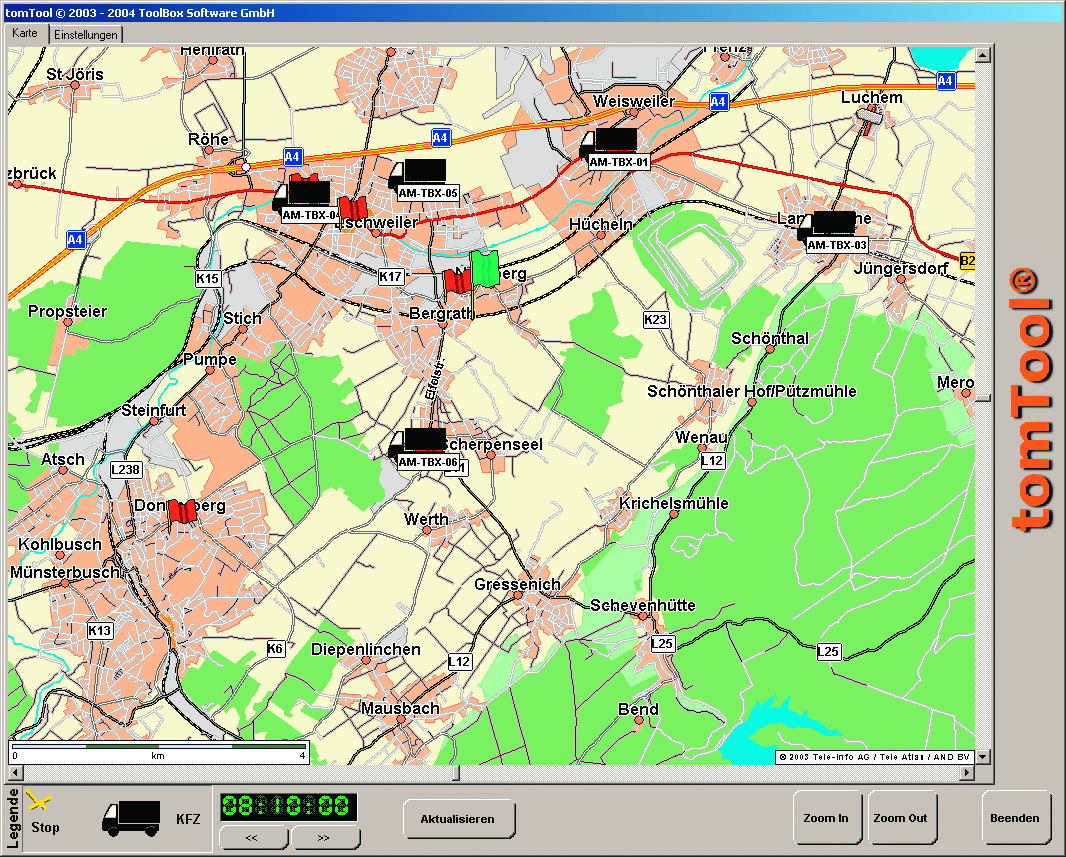Click the horizontal scrollbar left arrow
The width and height of the screenshot is (1066, 857).
pyautogui.click(x=15, y=773)
